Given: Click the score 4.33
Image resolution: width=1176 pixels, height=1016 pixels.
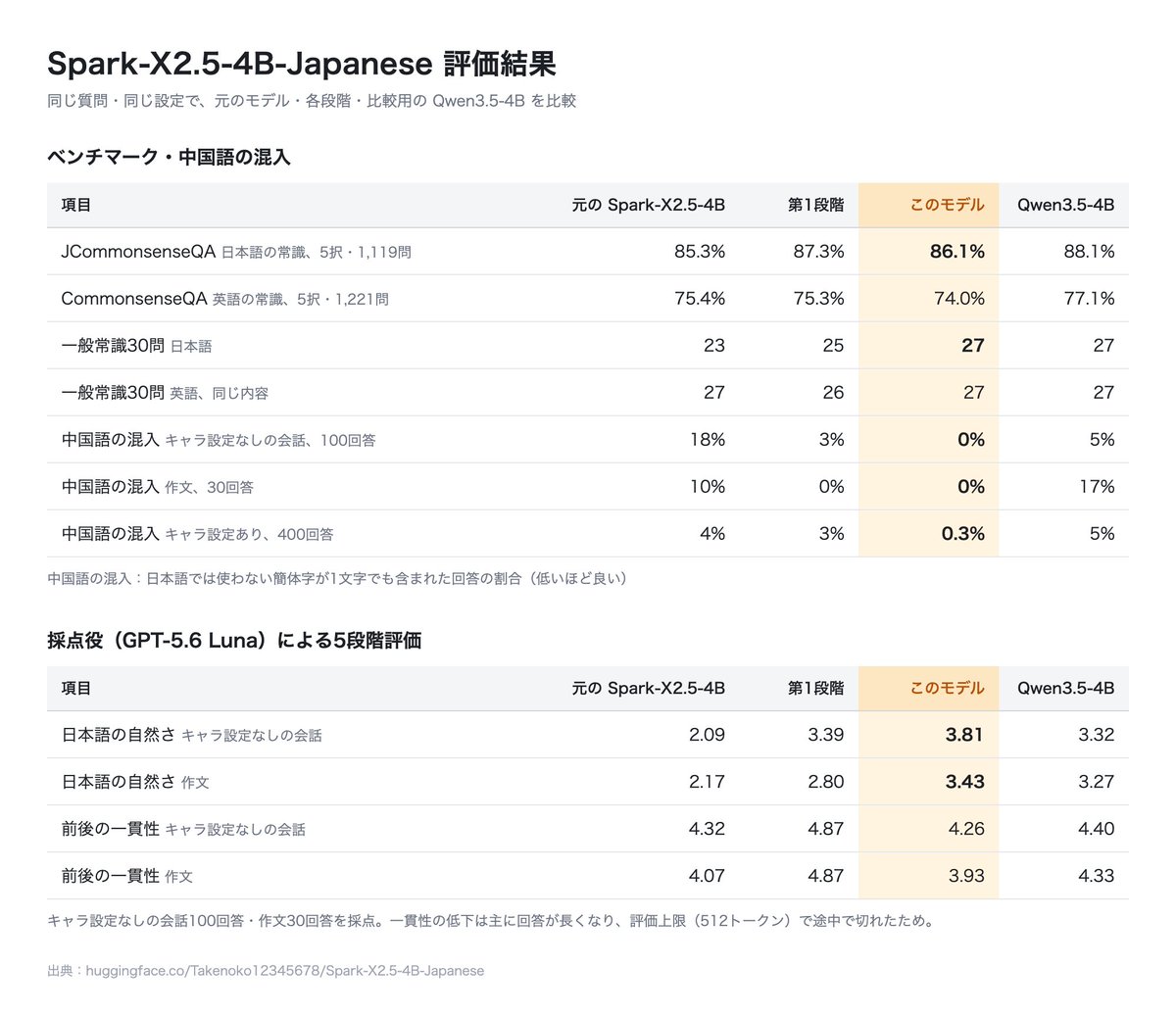Looking at the screenshot, I should 1097,876.
